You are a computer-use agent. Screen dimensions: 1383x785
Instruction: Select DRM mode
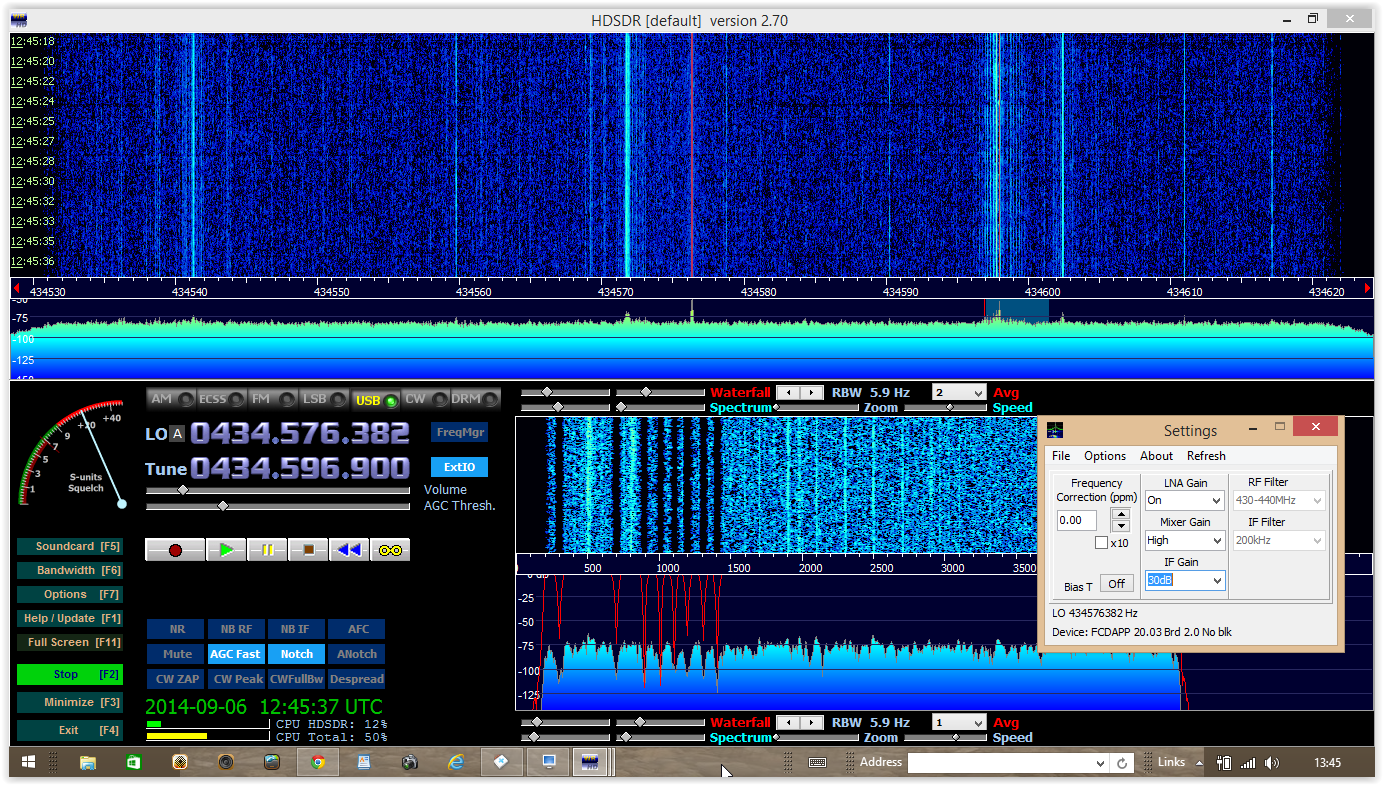click(x=475, y=399)
